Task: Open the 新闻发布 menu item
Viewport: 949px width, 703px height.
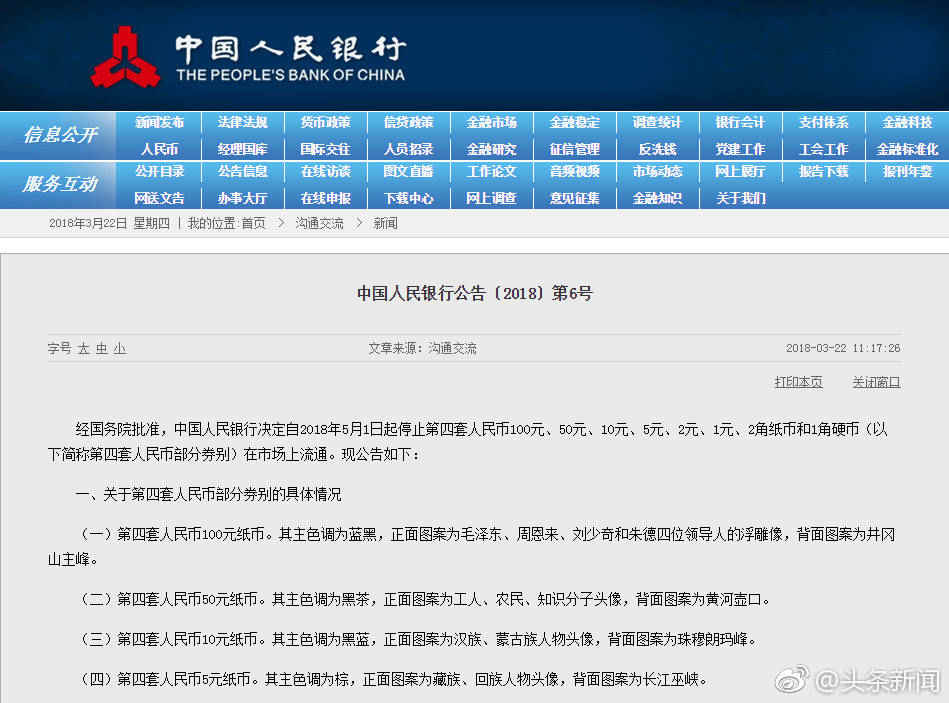Action: [160, 123]
